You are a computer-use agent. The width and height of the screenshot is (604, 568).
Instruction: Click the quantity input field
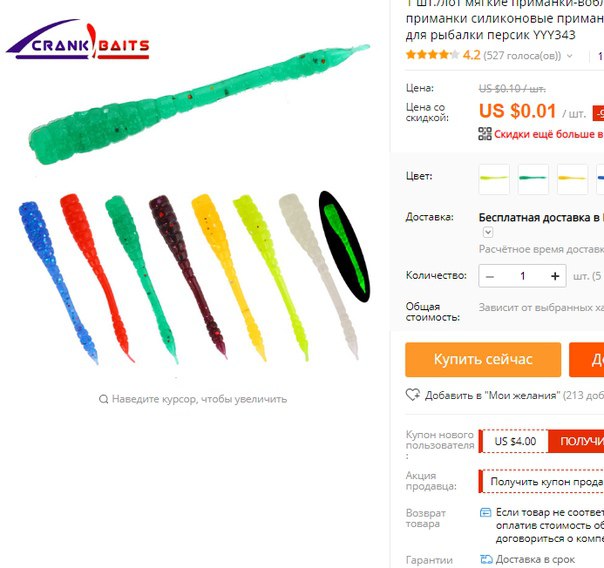pos(522,276)
